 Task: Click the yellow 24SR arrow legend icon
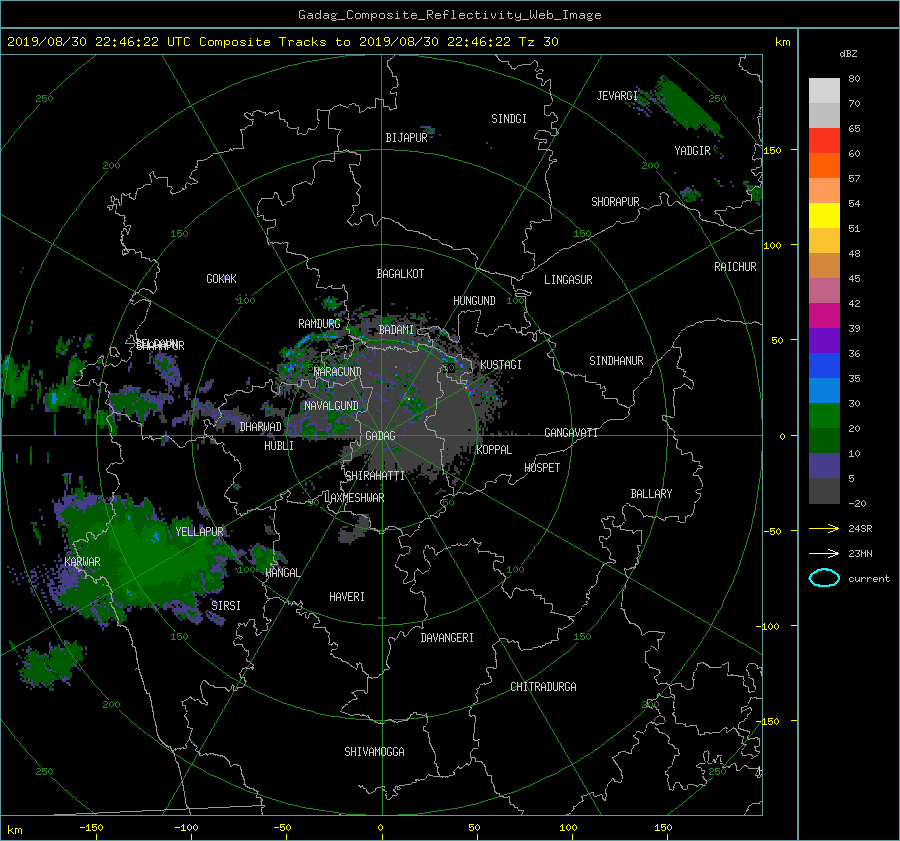tap(824, 528)
